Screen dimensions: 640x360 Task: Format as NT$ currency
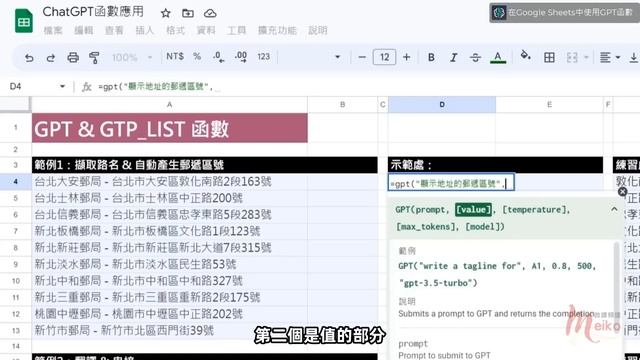click(x=175, y=56)
